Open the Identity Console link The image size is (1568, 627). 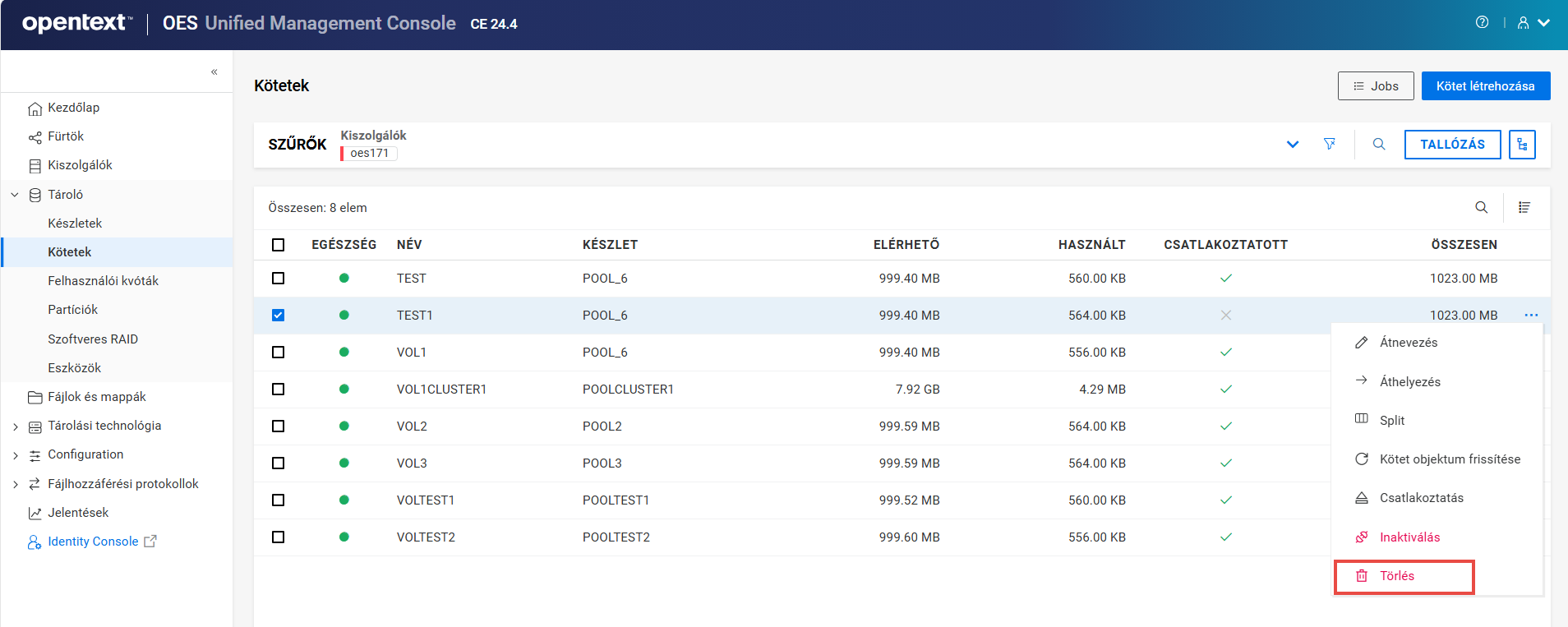[93, 542]
